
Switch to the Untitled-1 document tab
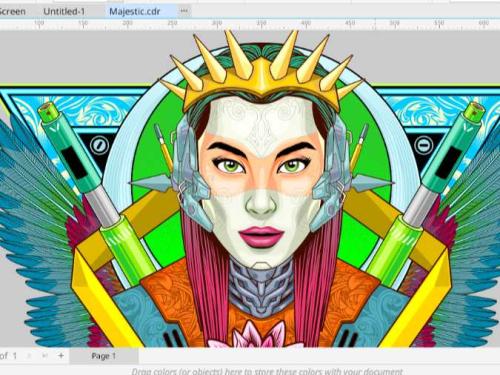64,12
